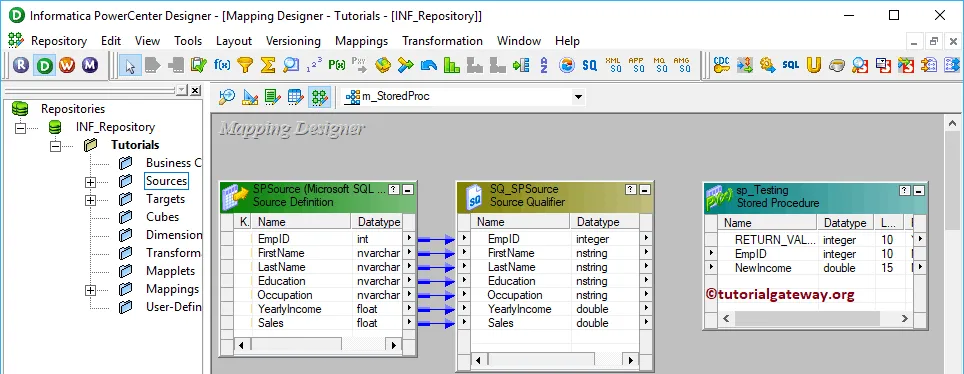964x374 pixels.
Task: Open the Tools menu
Action: click(188, 41)
